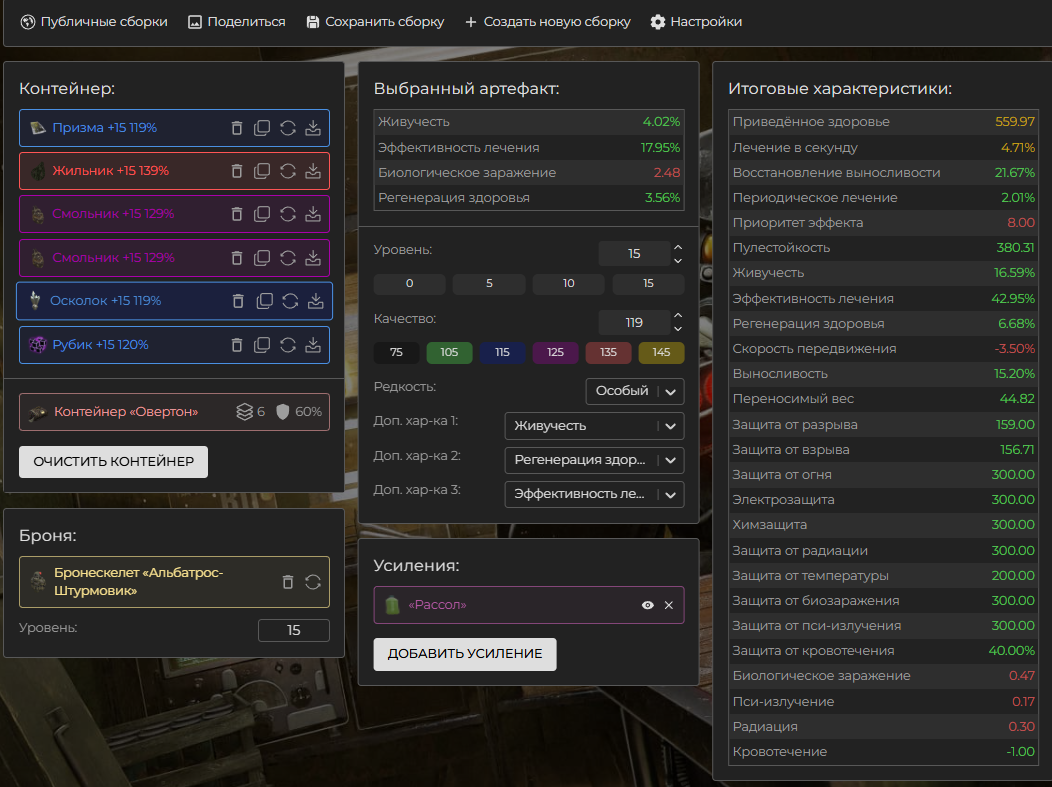Set level preset to 0
This screenshot has width=1052, height=787.
pos(409,284)
